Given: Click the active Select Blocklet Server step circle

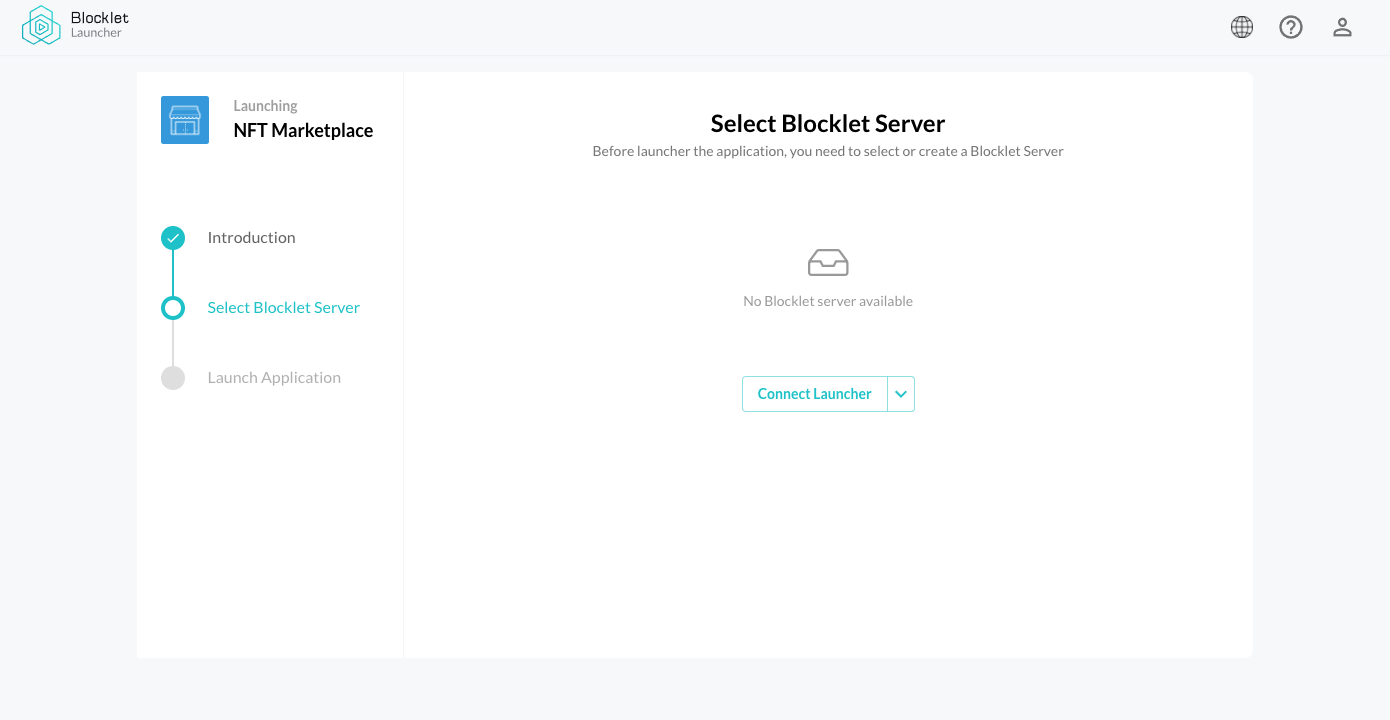Looking at the screenshot, I should [173, 308].
